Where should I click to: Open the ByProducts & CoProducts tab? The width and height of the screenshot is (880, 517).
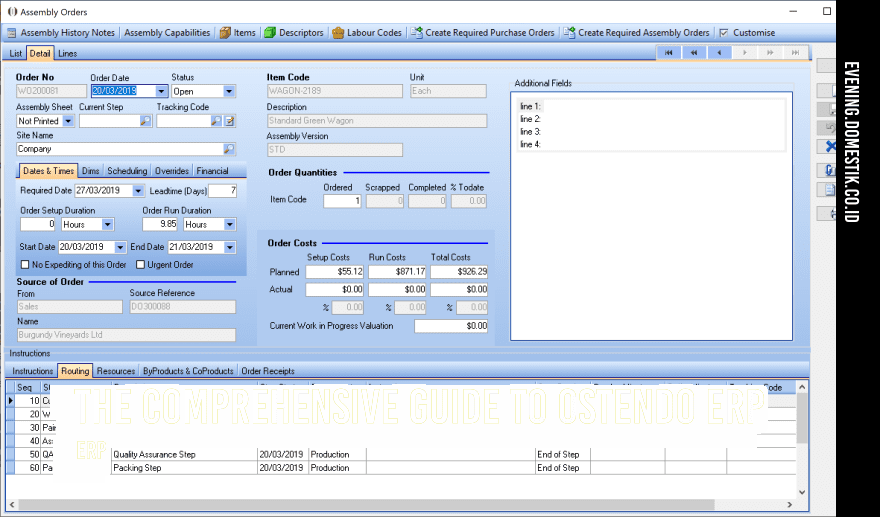pos(188,371)
